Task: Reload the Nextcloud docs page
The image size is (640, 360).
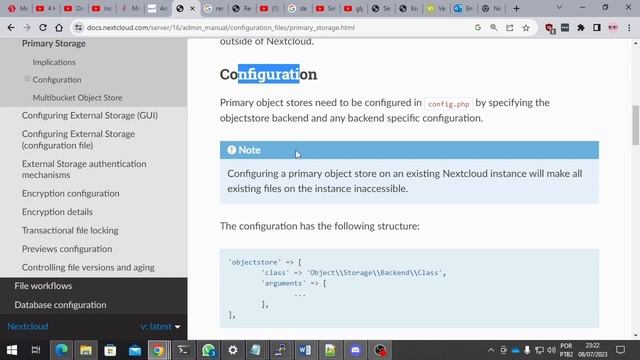Action: 43,27
